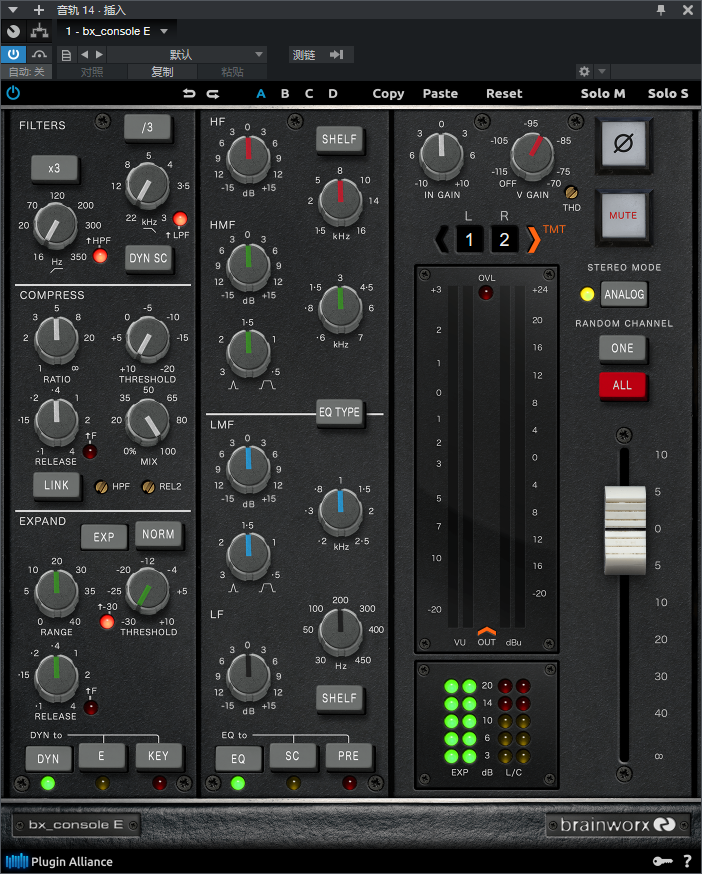This screenshot has height=874, width=702.
Task: Click Solo S button
Action: (x=668, y=94)
